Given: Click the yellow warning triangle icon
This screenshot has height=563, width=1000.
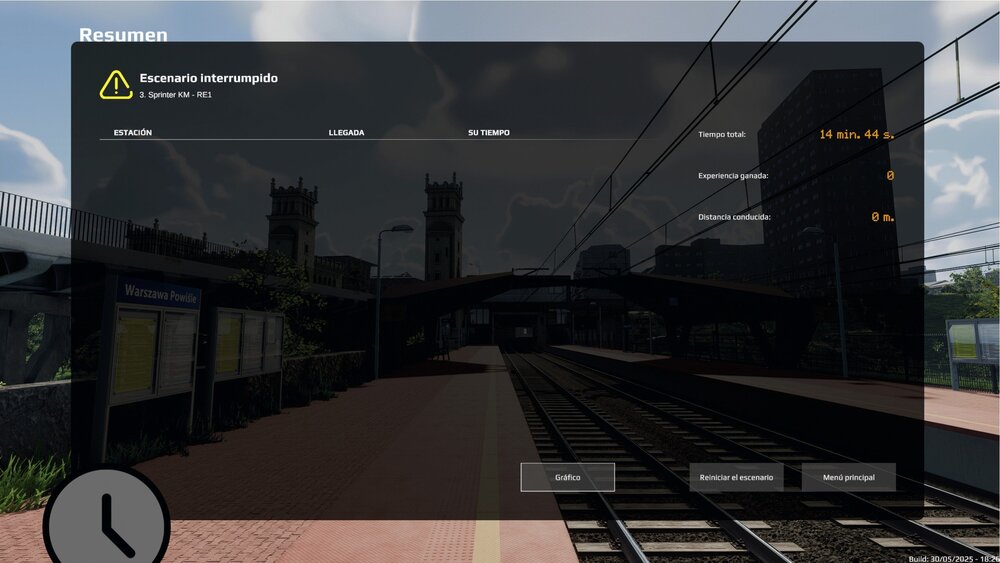Looking at the screenshot, I should pos(116,85).
